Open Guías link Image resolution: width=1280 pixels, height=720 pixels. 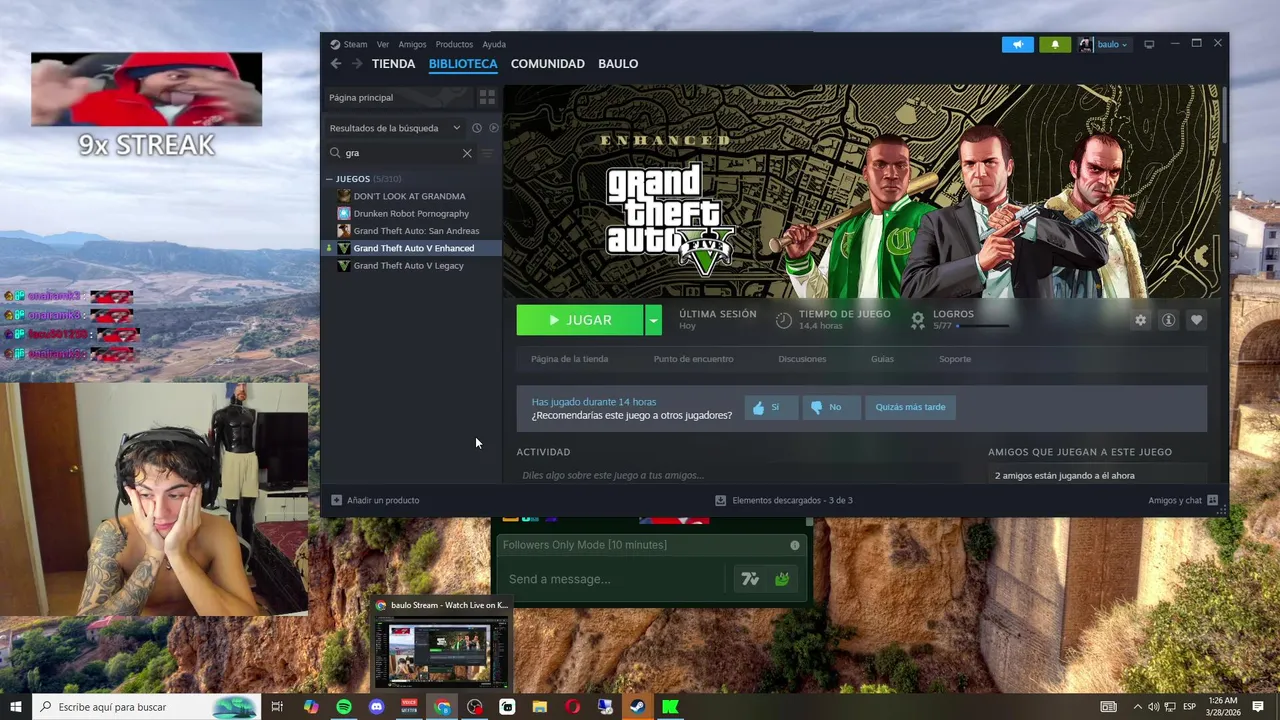tap(882, 359)
